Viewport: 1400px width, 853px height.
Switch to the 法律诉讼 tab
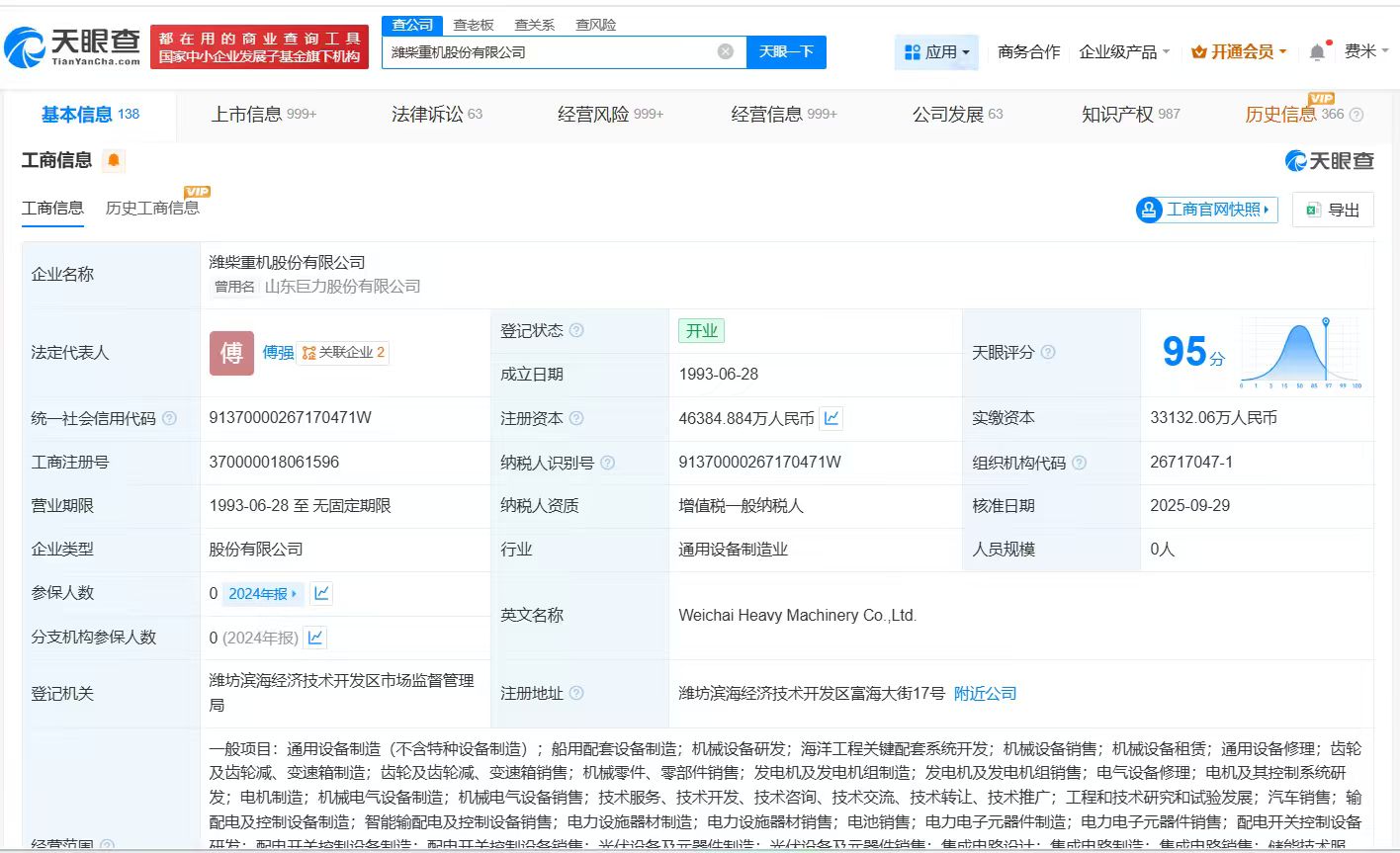436,115
